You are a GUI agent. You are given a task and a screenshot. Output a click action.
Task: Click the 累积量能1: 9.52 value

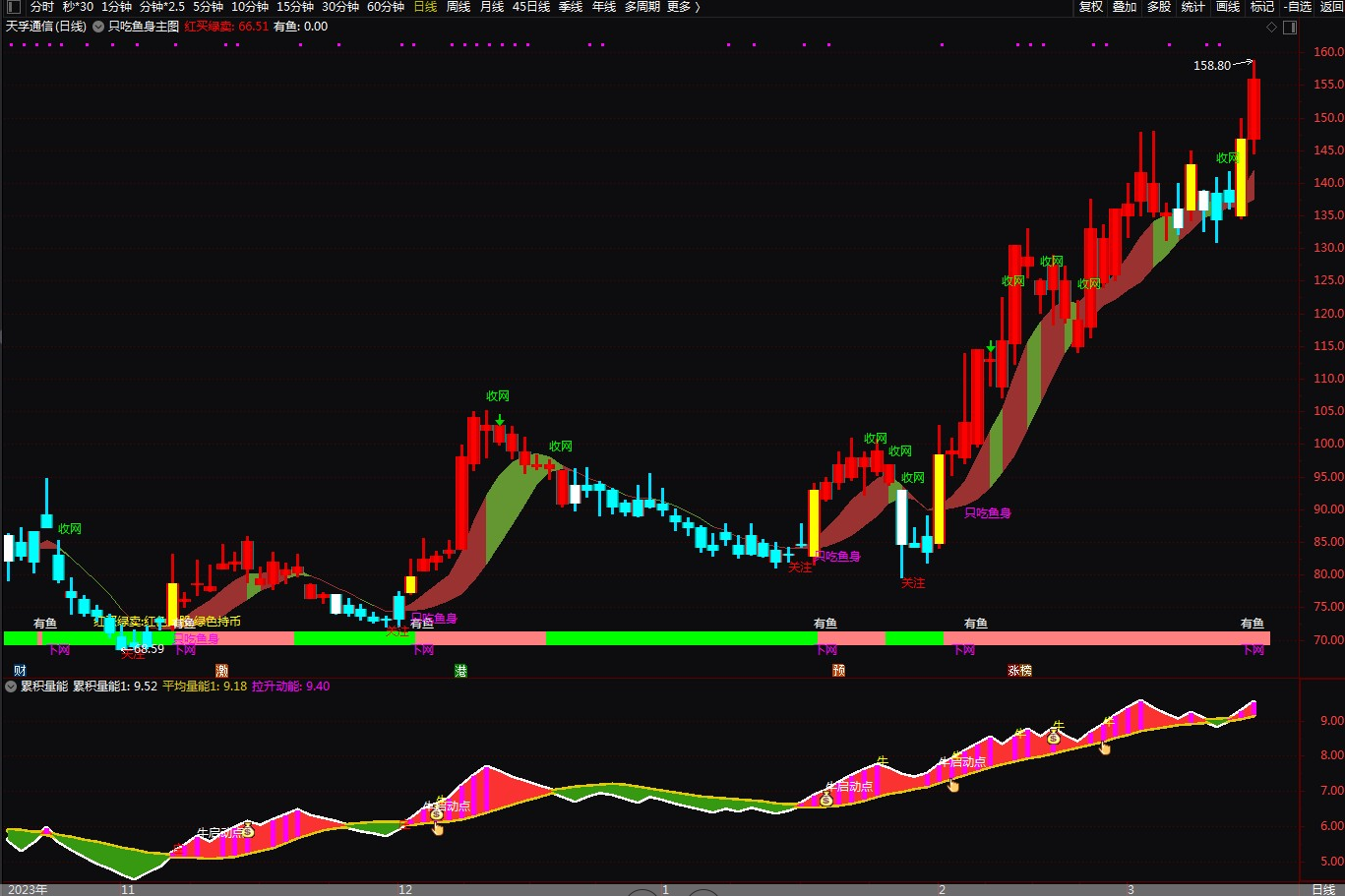115,687
